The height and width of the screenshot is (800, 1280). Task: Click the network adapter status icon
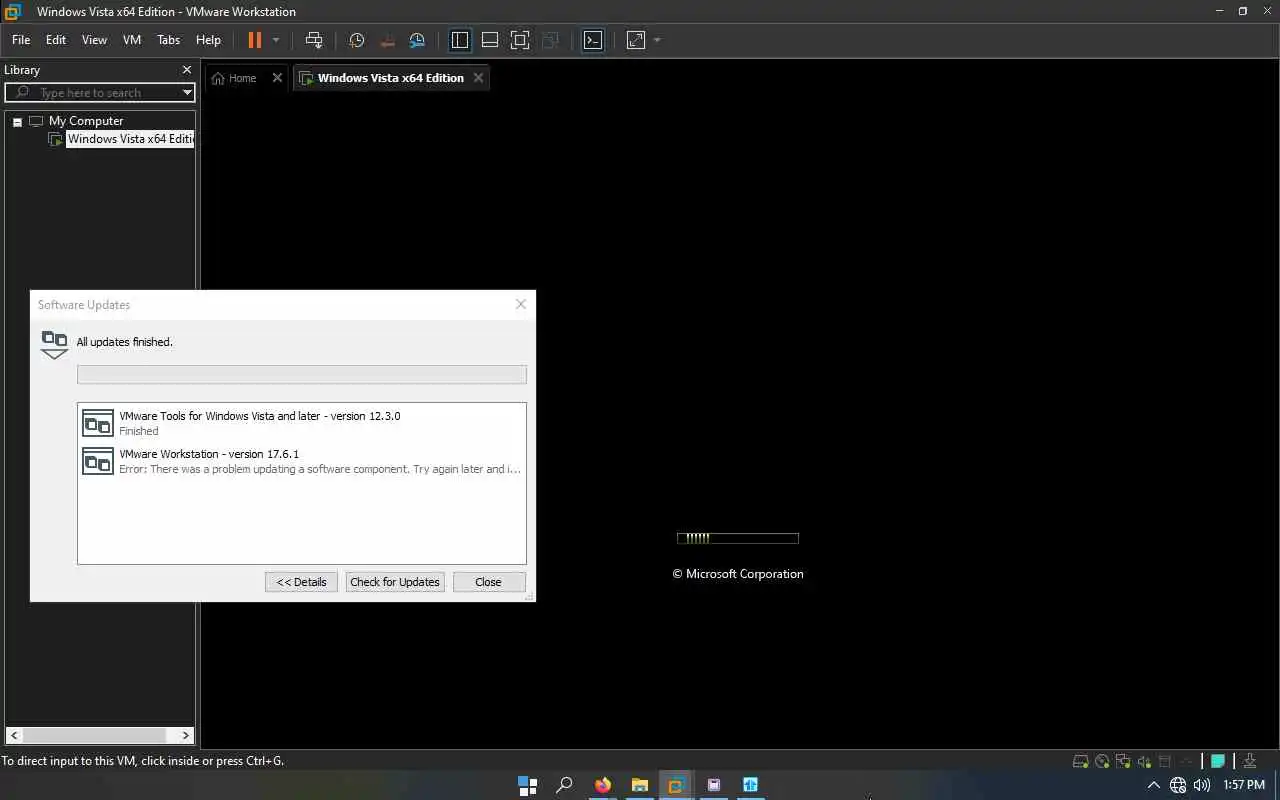1123,761
